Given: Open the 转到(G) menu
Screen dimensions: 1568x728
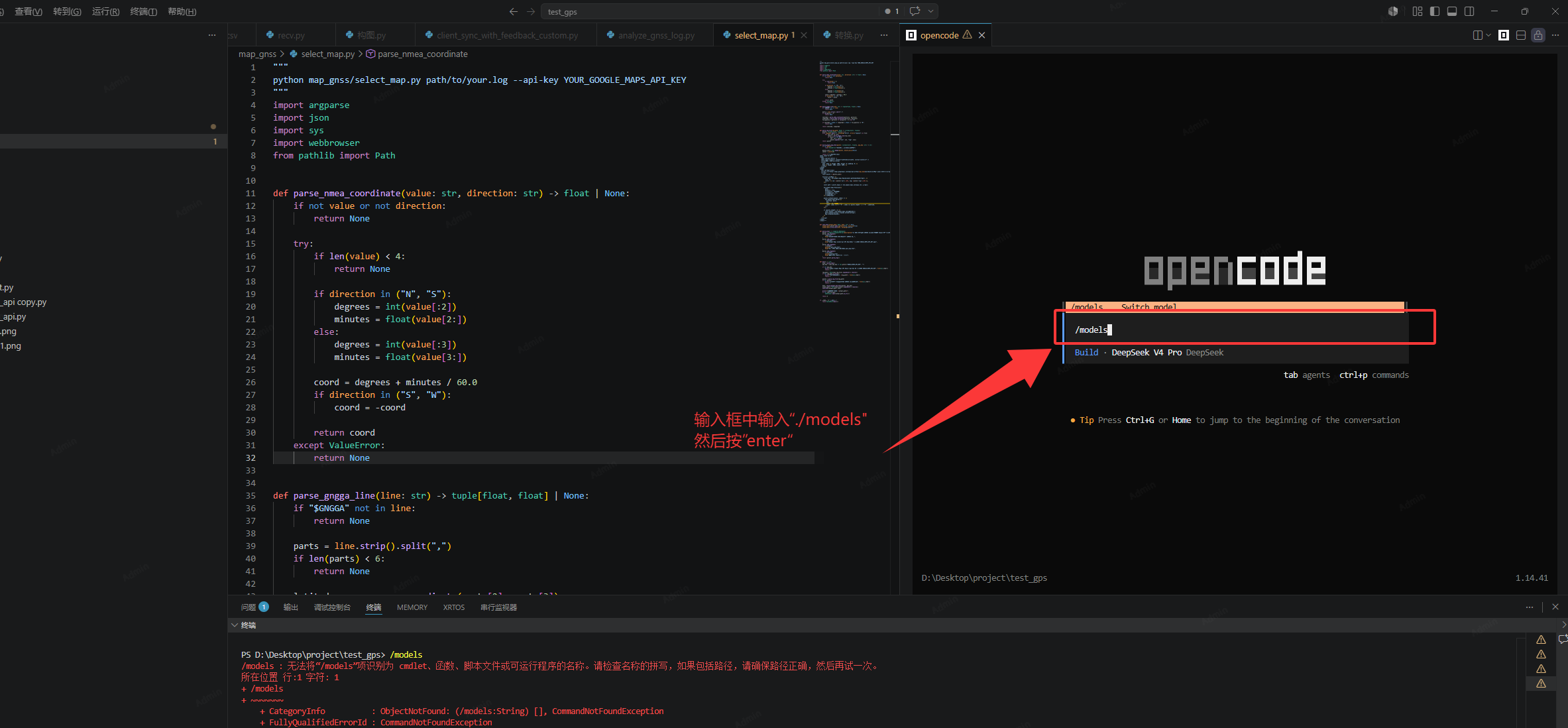Looking at the screenshot, I should [x=67, y=11].
